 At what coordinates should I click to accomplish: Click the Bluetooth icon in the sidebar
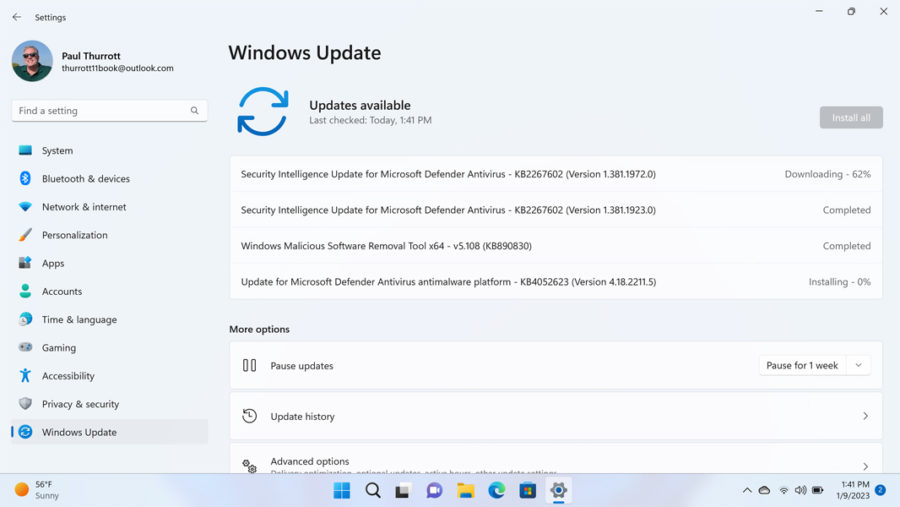tap(25, 179)
